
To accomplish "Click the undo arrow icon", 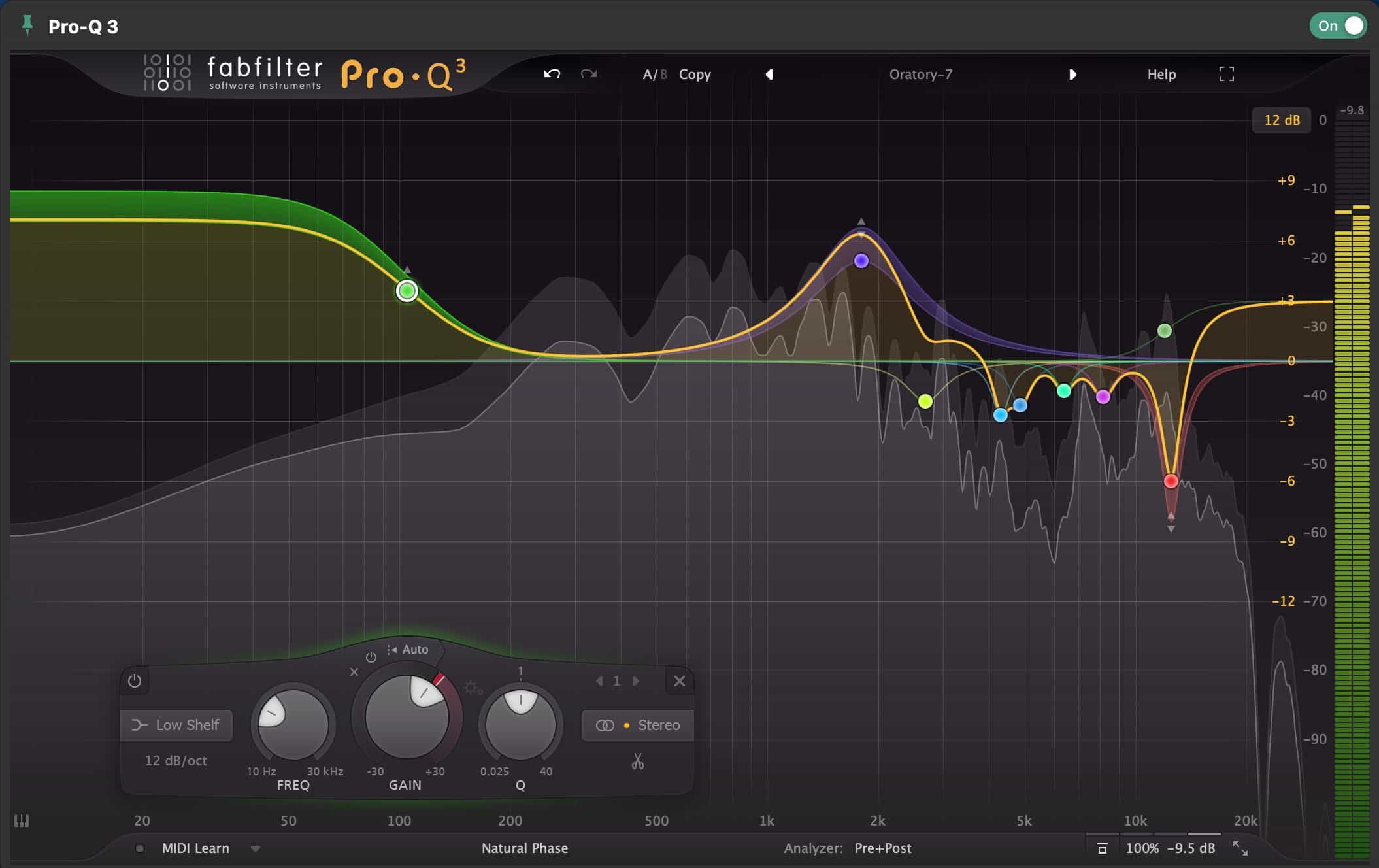I will [552, 74].
